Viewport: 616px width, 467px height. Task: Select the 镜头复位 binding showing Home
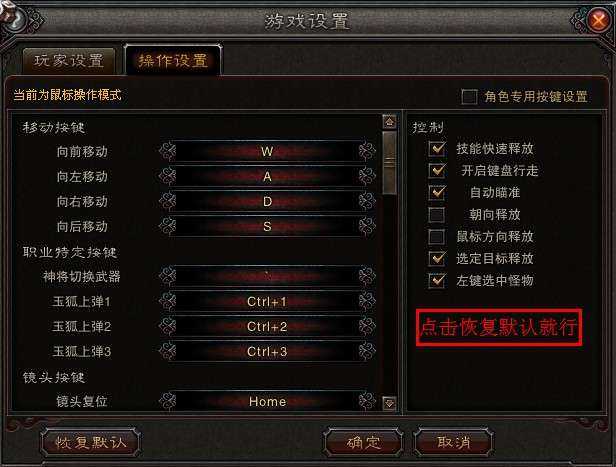pos(267,401)
